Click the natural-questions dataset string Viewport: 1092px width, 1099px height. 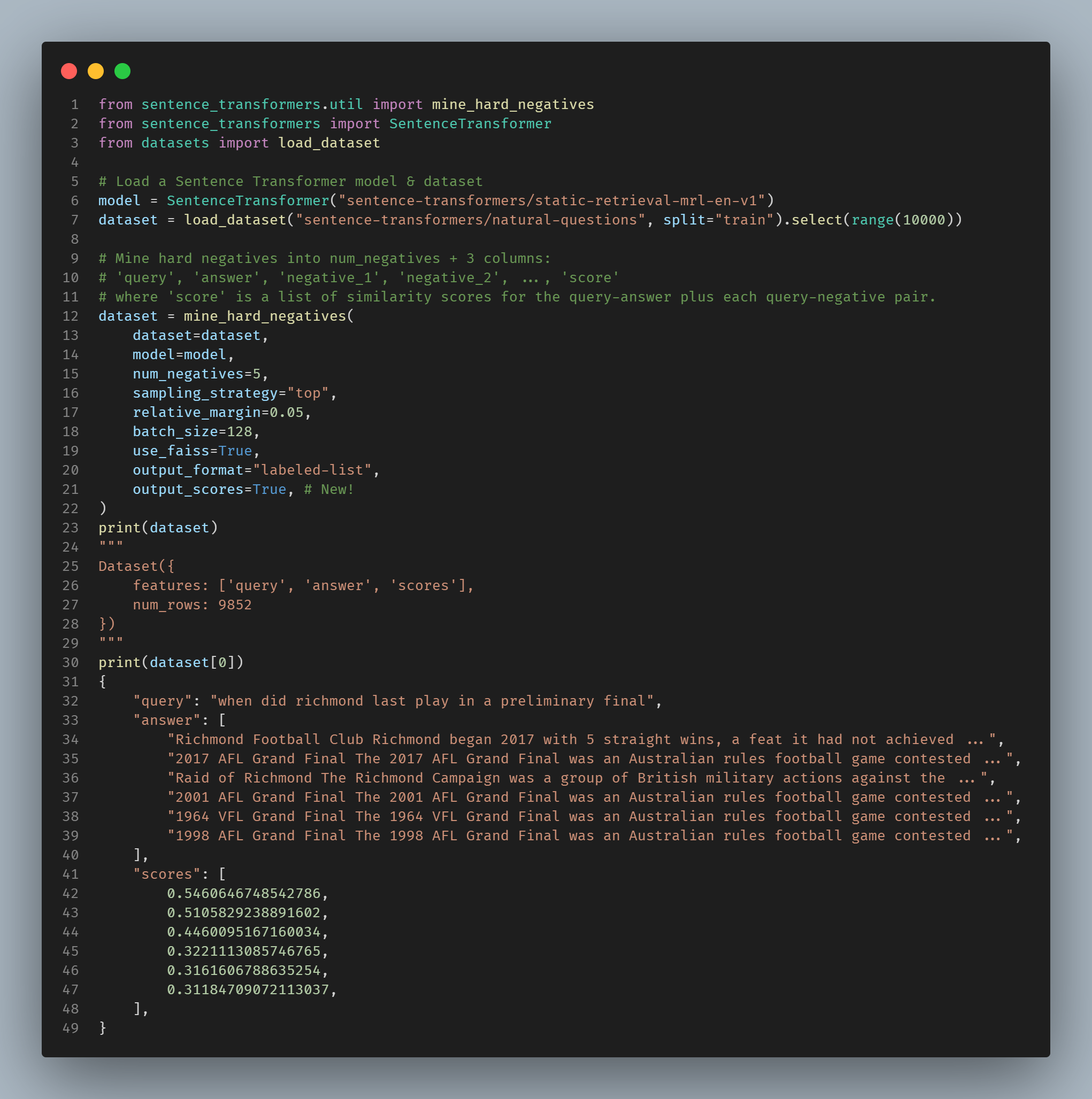coord(470,220)
